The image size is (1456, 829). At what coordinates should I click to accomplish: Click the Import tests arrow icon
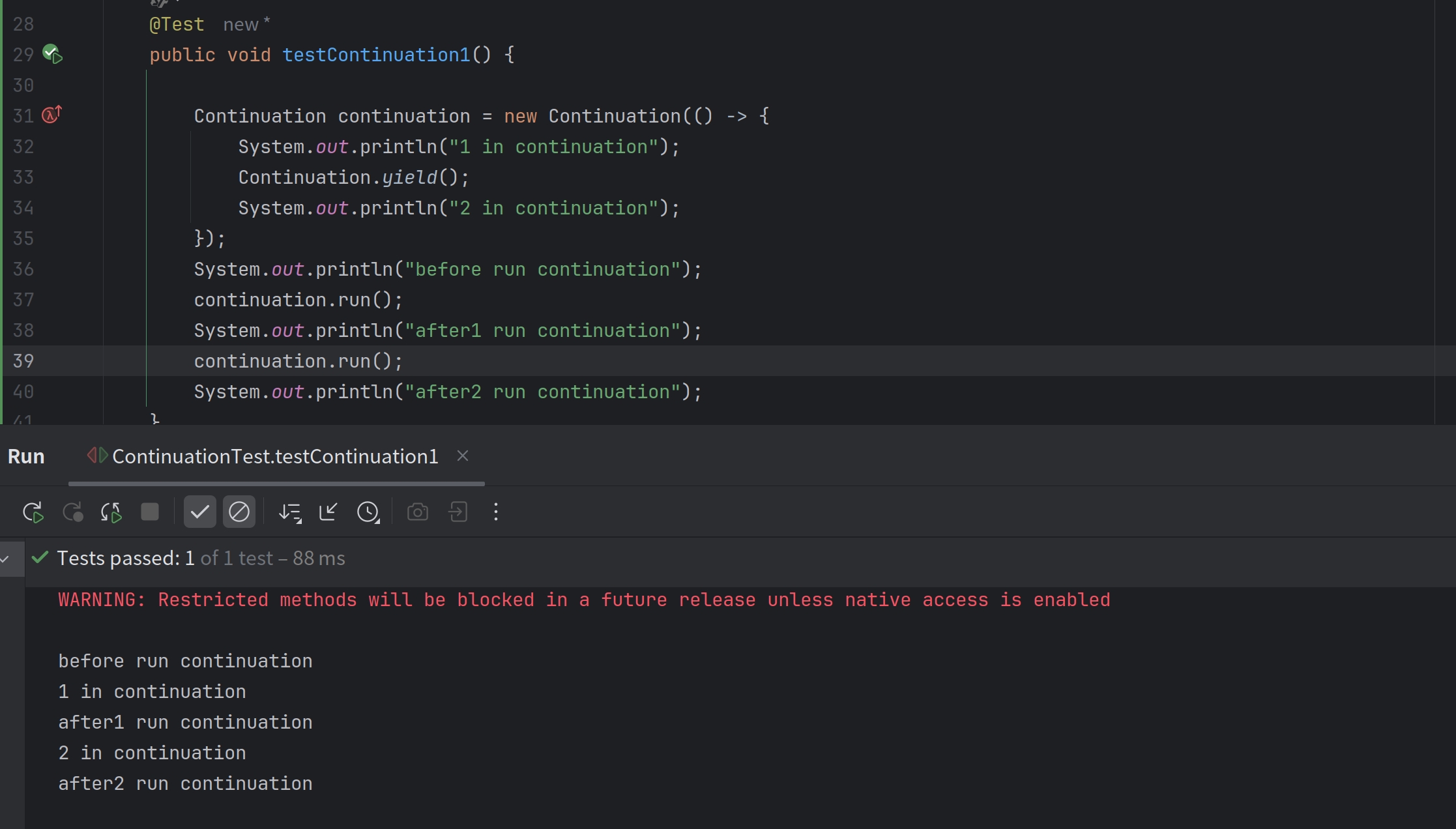(328, 512)
